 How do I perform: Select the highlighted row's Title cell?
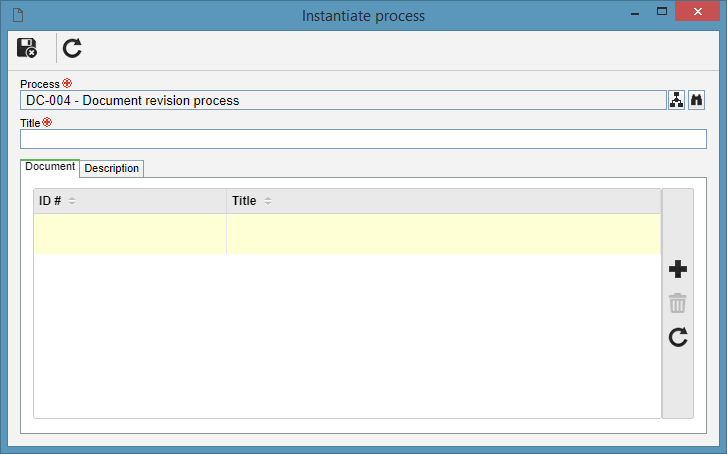pyautogui.click(x=444, y=234)
